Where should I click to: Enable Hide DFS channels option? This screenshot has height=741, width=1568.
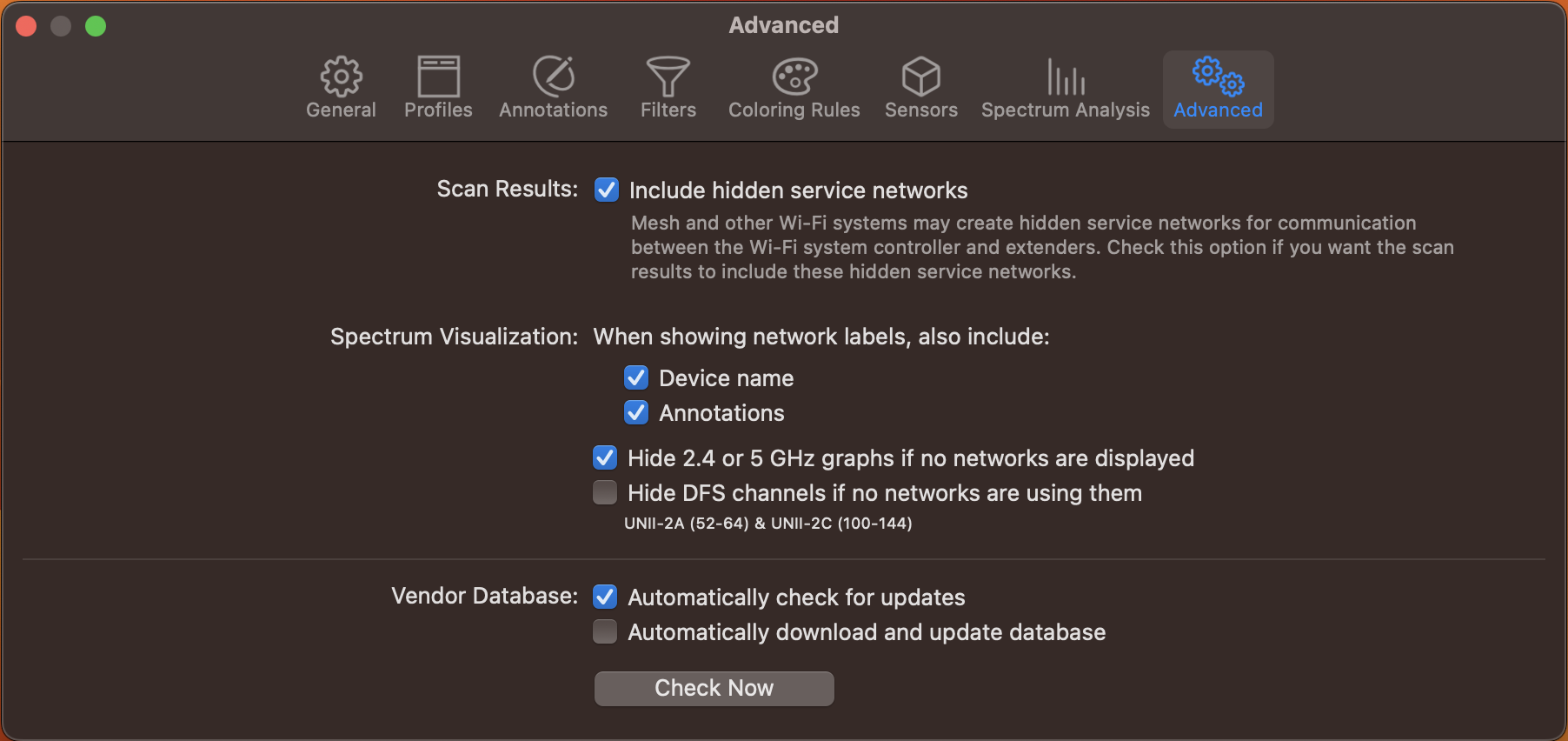(x=605, y=492)
